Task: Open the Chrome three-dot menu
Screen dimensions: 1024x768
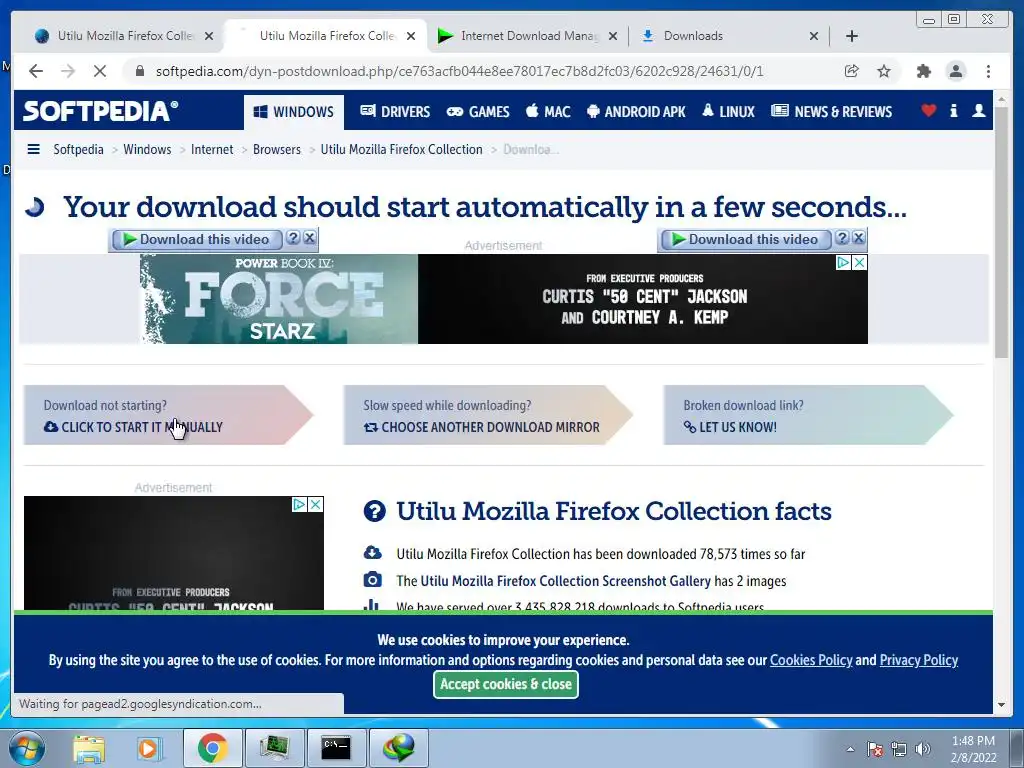Action: point(988,71)
